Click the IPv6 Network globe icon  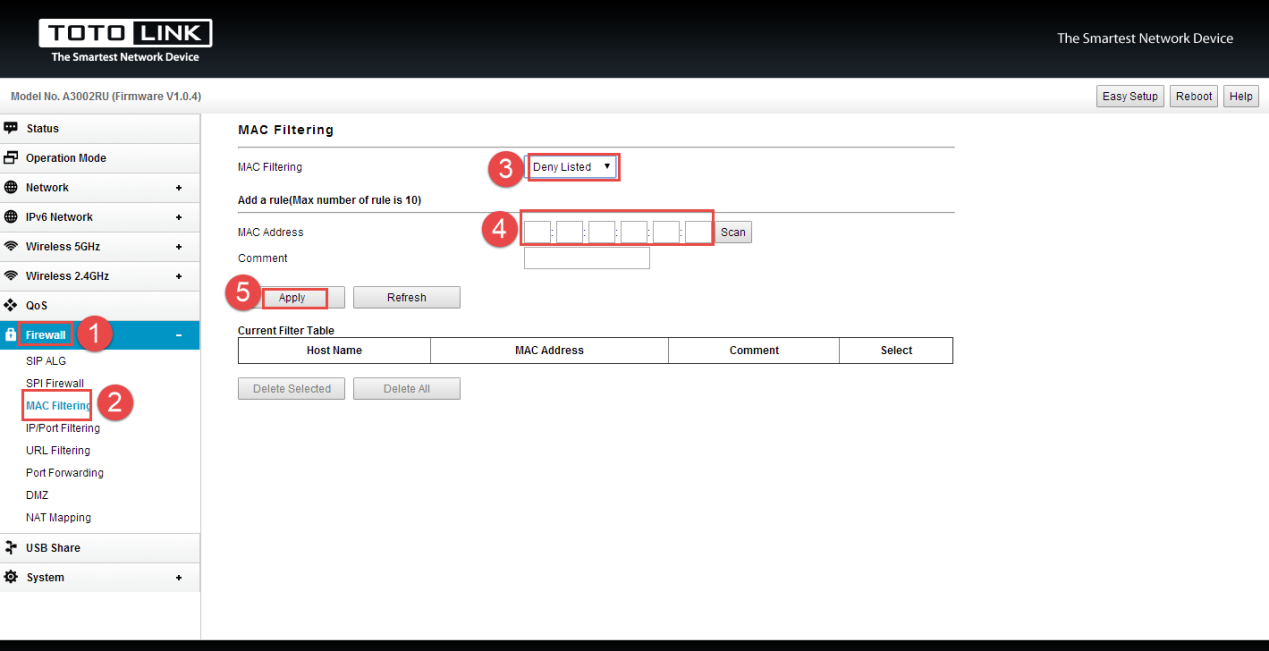(11, 217)
